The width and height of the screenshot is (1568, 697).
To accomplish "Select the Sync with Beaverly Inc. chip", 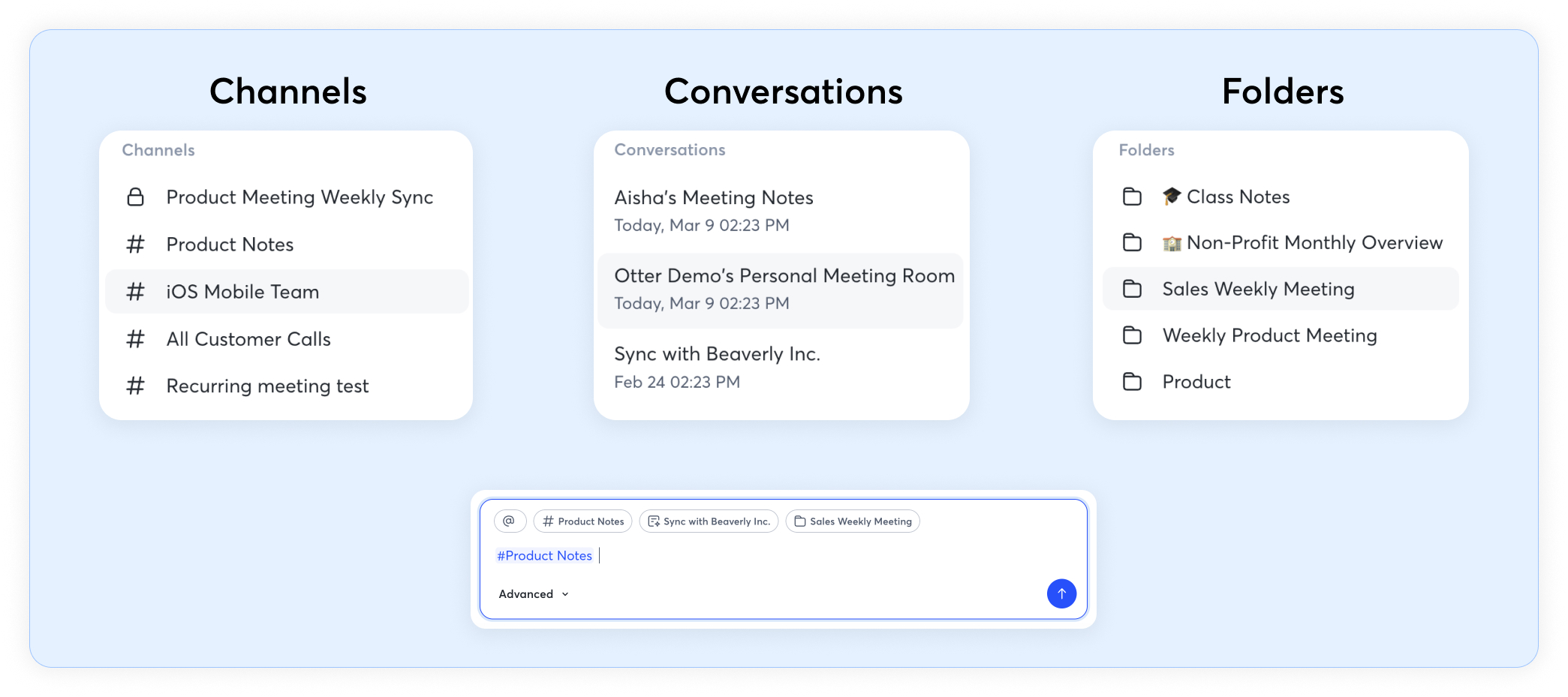I will tap(709, 521).
